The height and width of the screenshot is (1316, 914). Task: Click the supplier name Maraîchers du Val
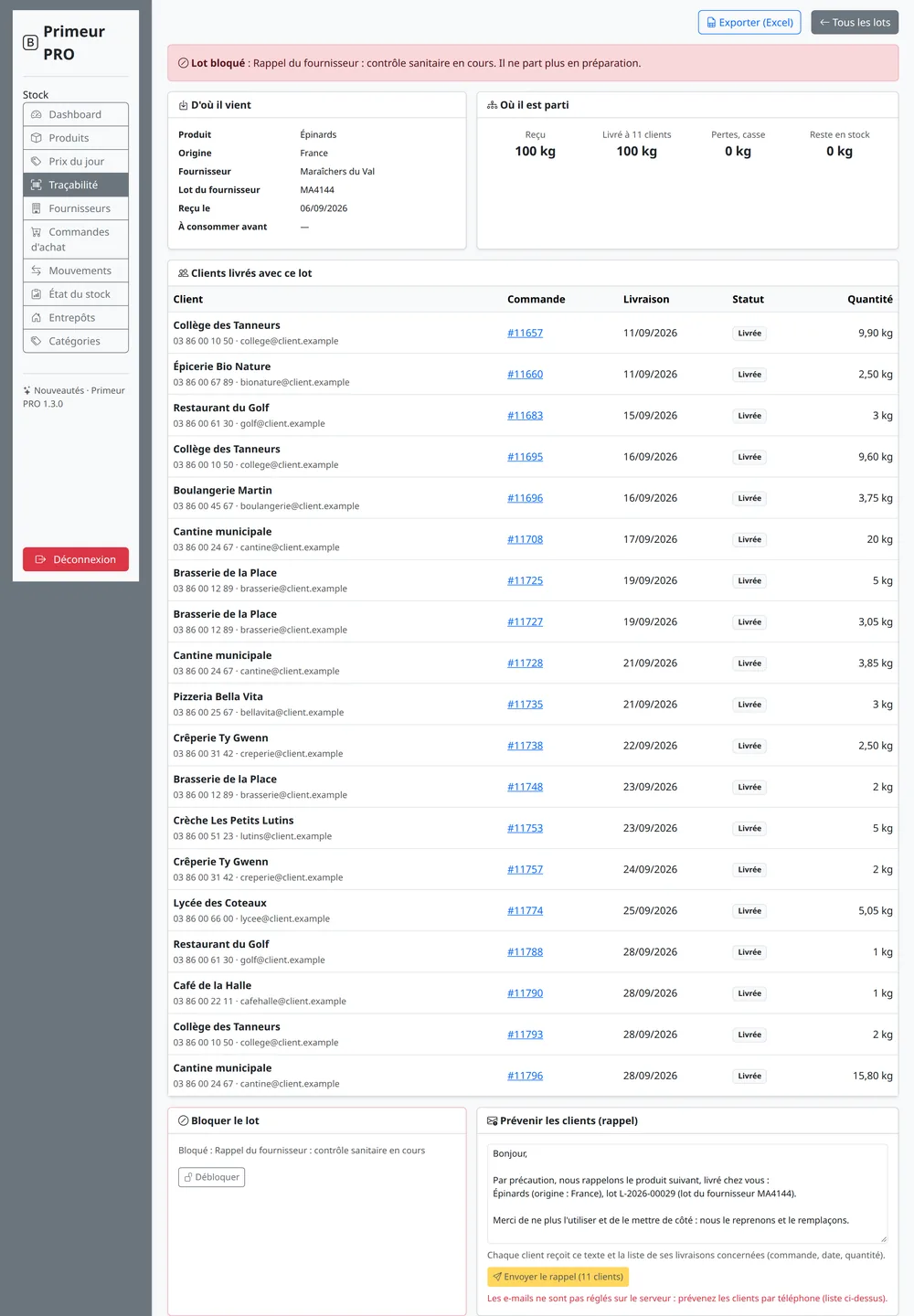(337, 172)
